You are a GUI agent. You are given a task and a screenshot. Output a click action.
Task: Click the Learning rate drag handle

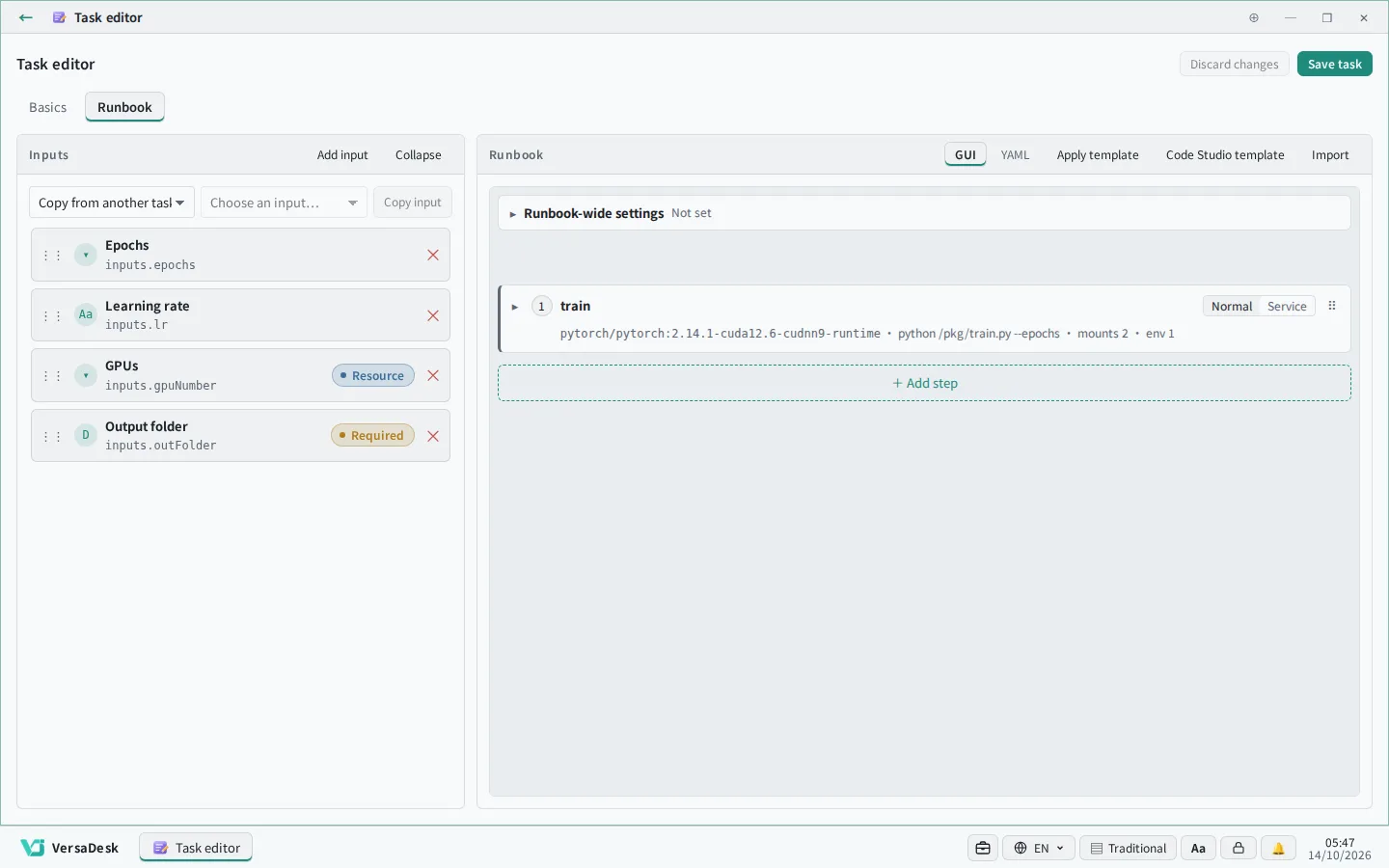point(52,316)
